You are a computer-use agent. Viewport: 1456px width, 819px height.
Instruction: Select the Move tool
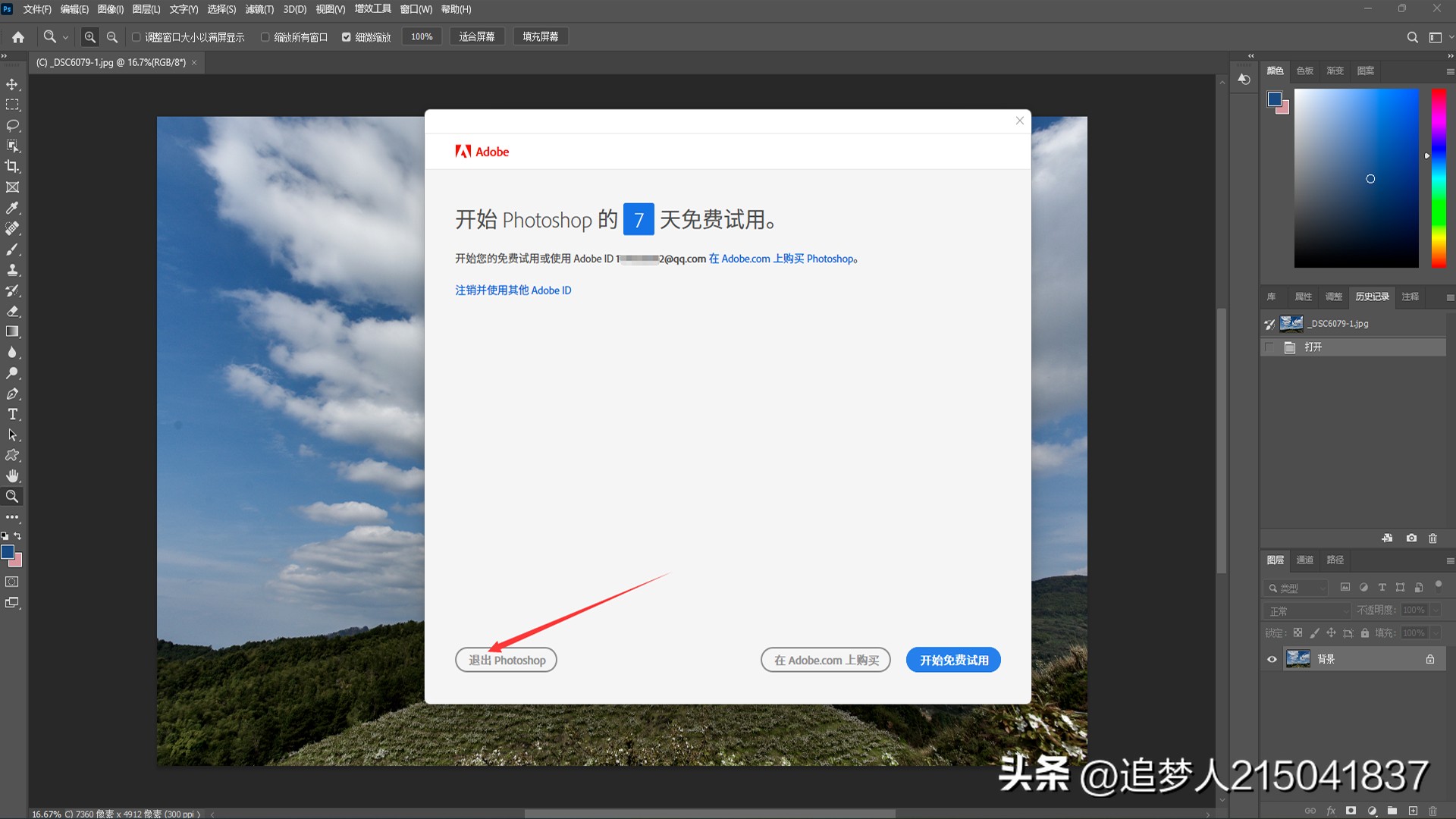coord(12,84)
